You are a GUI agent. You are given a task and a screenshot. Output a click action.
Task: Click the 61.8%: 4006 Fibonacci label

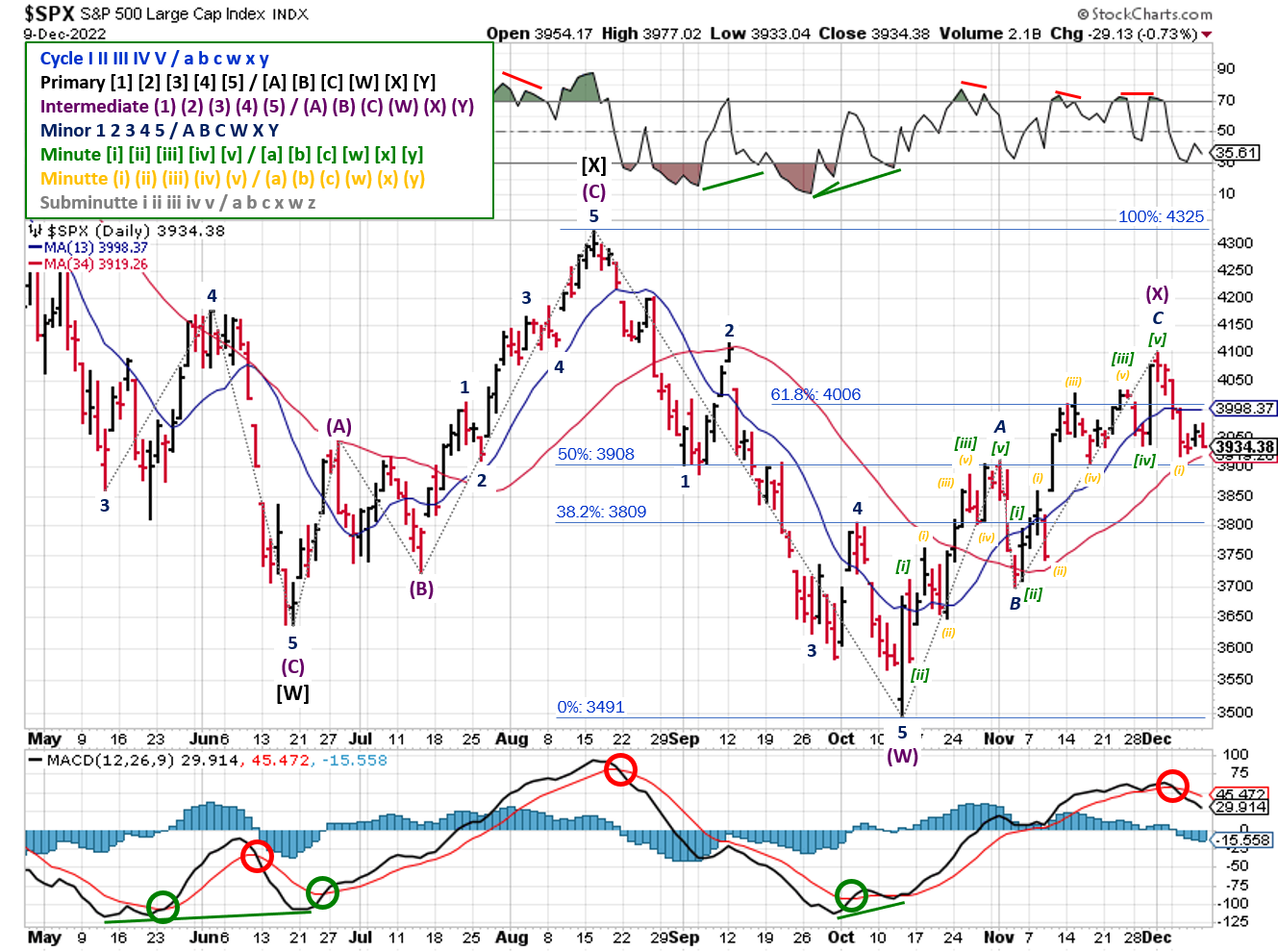pos(815,394)
